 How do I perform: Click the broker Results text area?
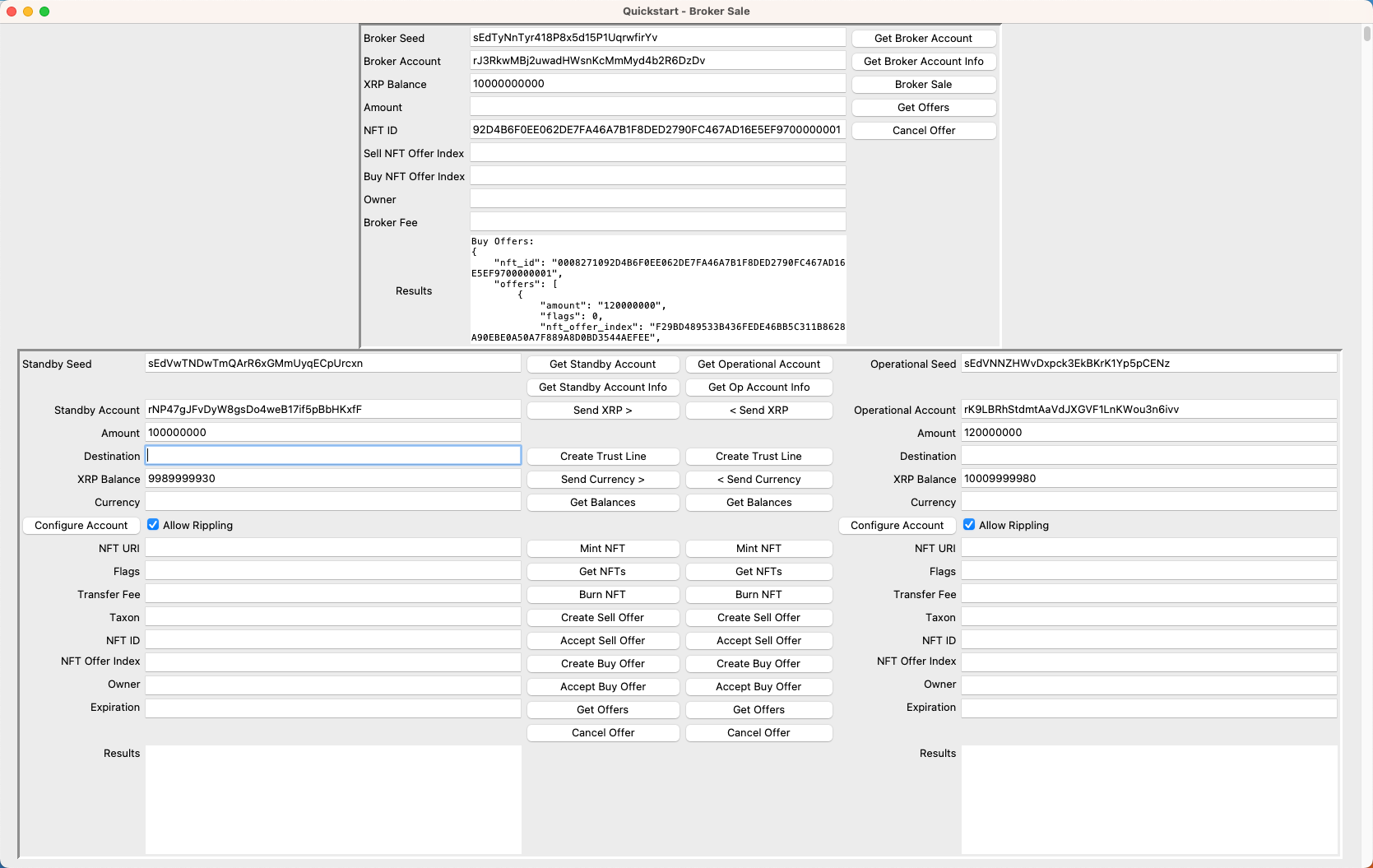[x=657, y=290]
